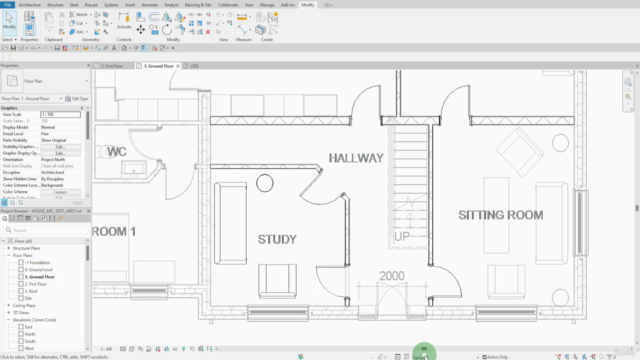Click the View Scale 1 : 100 field
Viewport: 640px width, 360px height.
coord(60,114)
